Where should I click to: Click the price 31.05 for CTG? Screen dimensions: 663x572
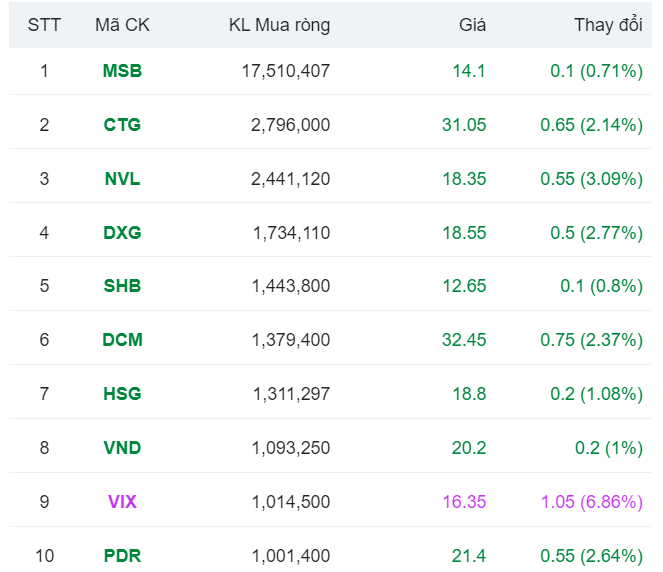(464, 125)
